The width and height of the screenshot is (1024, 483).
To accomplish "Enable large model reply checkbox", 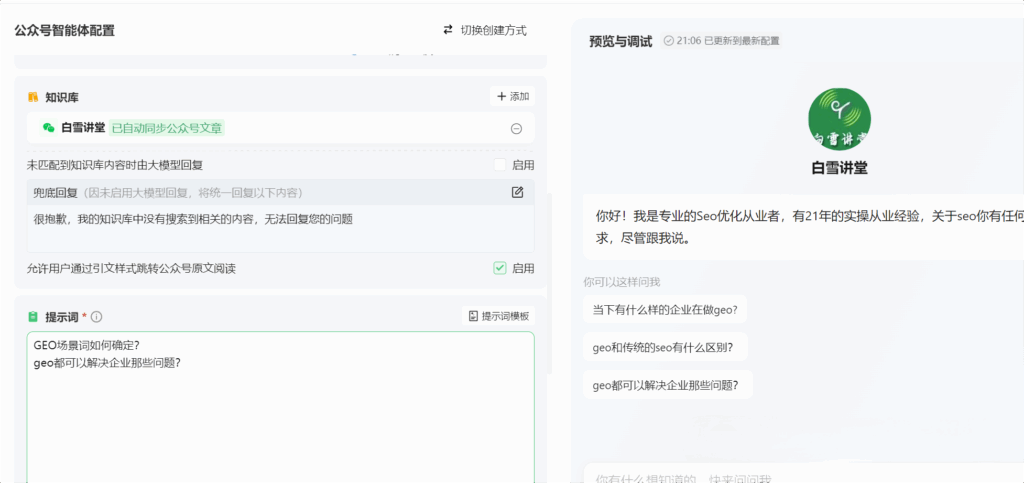I will [x=500, y=164].
